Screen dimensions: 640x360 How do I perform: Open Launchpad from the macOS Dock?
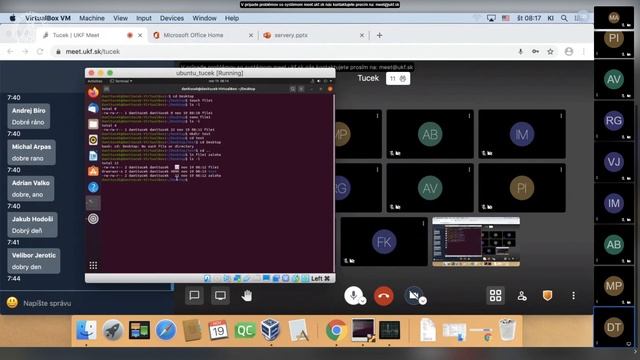(113, 330)
